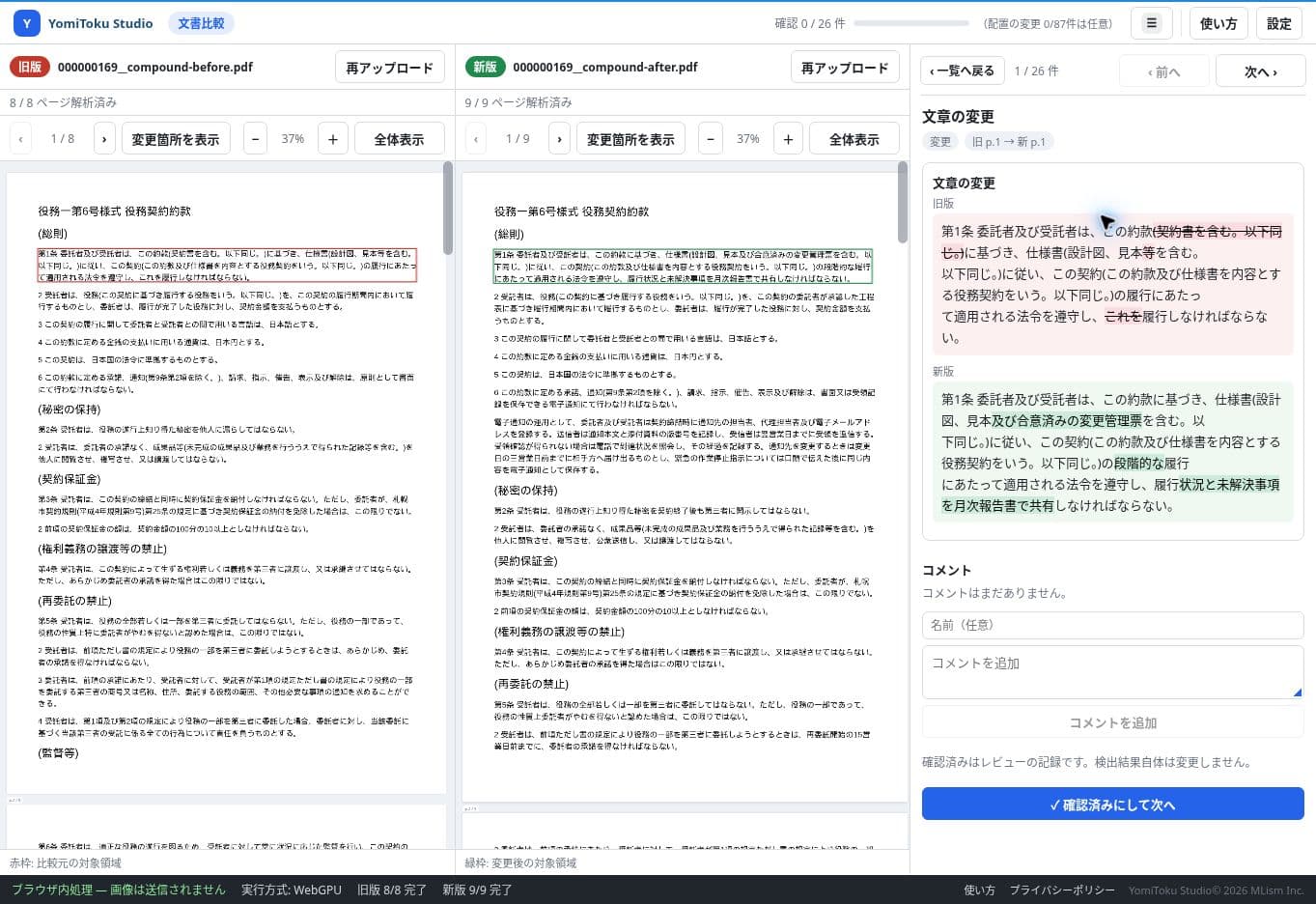Select the 文書比較 tab

(x=201, y=23)
